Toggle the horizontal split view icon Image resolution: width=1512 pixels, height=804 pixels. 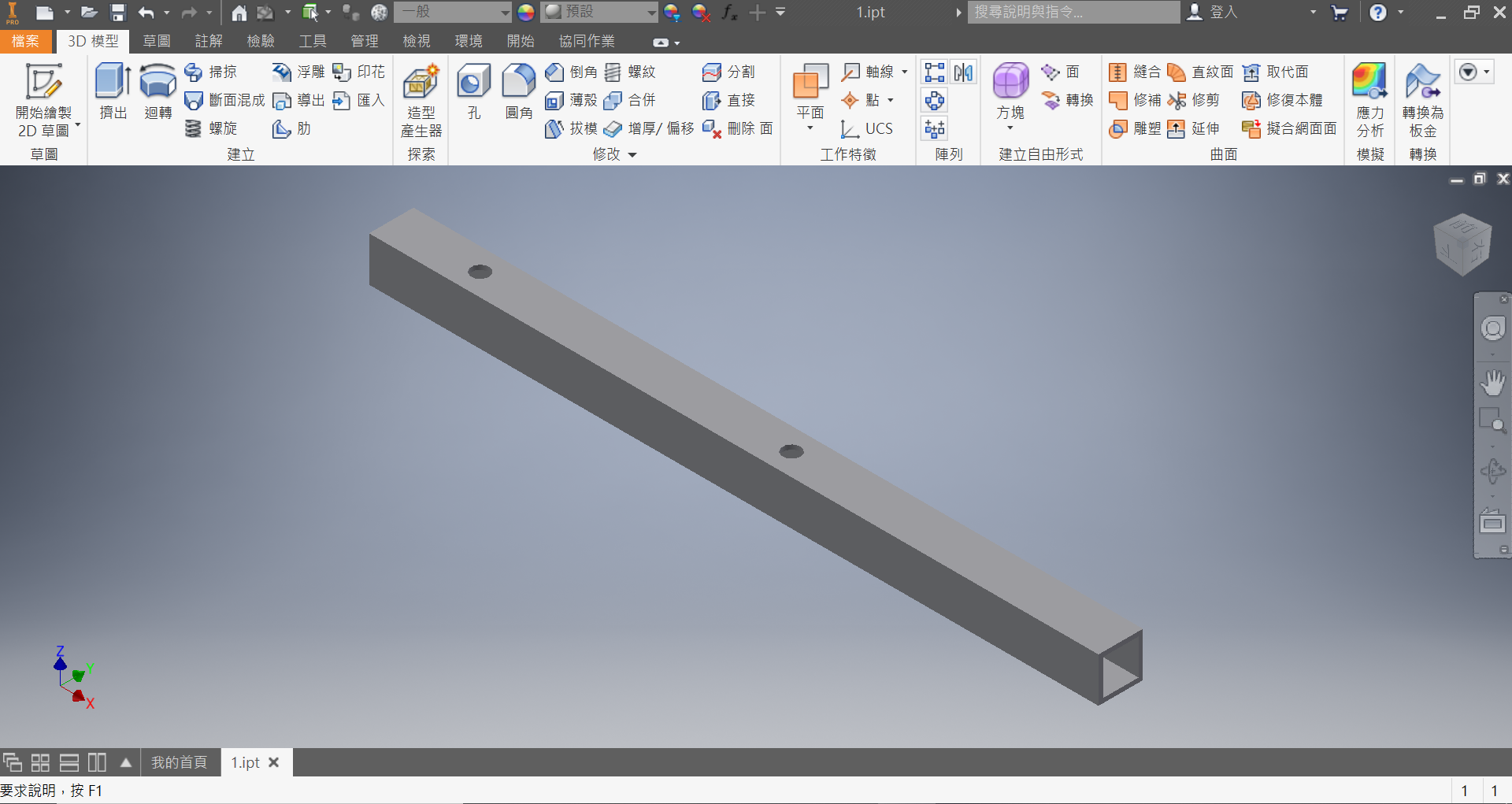(69, 762)
